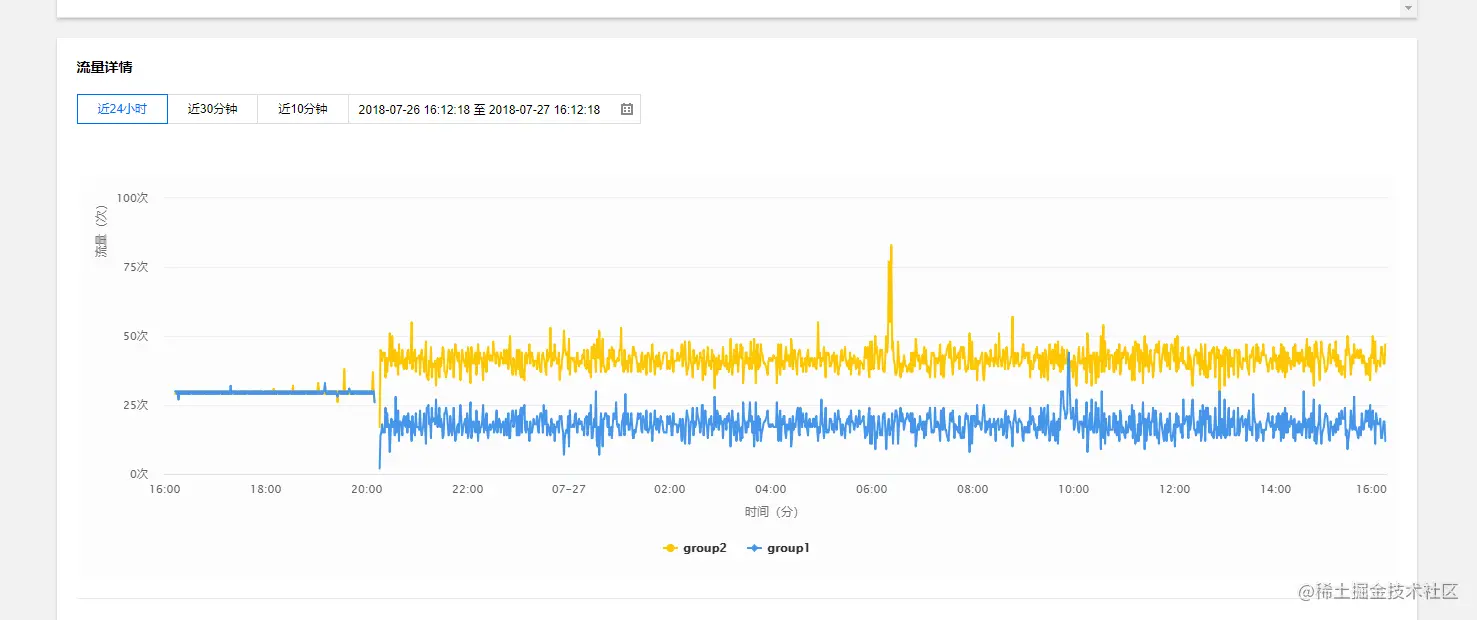
Task: Click the 06:00 x-axis tick label
Action: pos(871,489)
